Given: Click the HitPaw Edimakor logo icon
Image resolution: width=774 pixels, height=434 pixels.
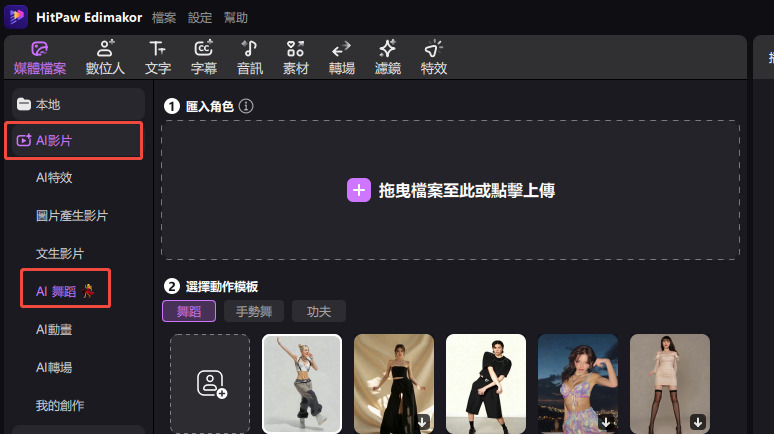Looking at the screenshot, I should [16, 16].
